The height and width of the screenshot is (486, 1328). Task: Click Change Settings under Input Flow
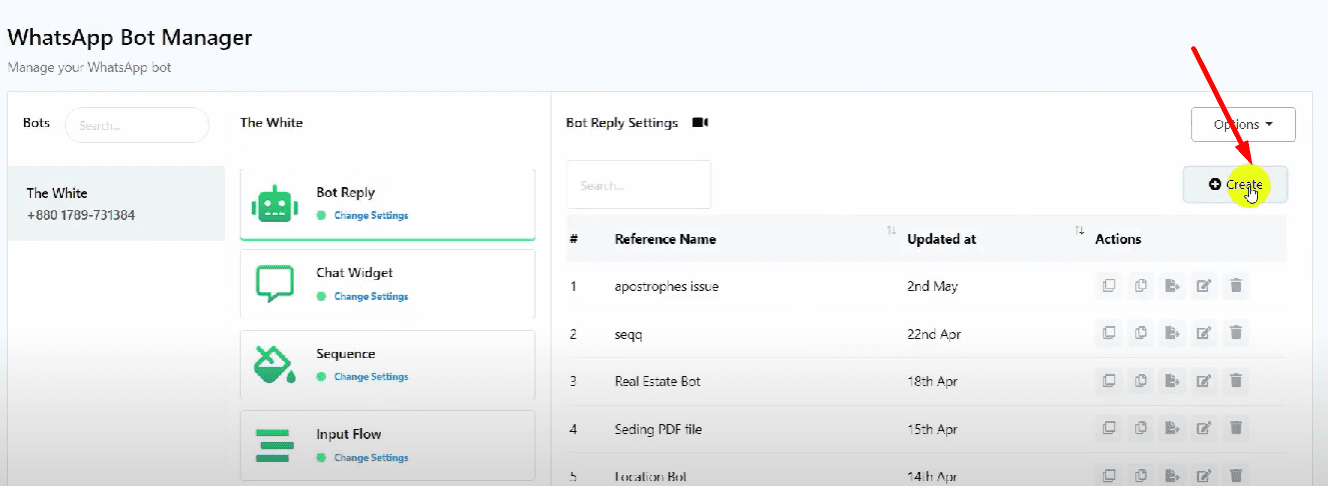click(371, 458)
